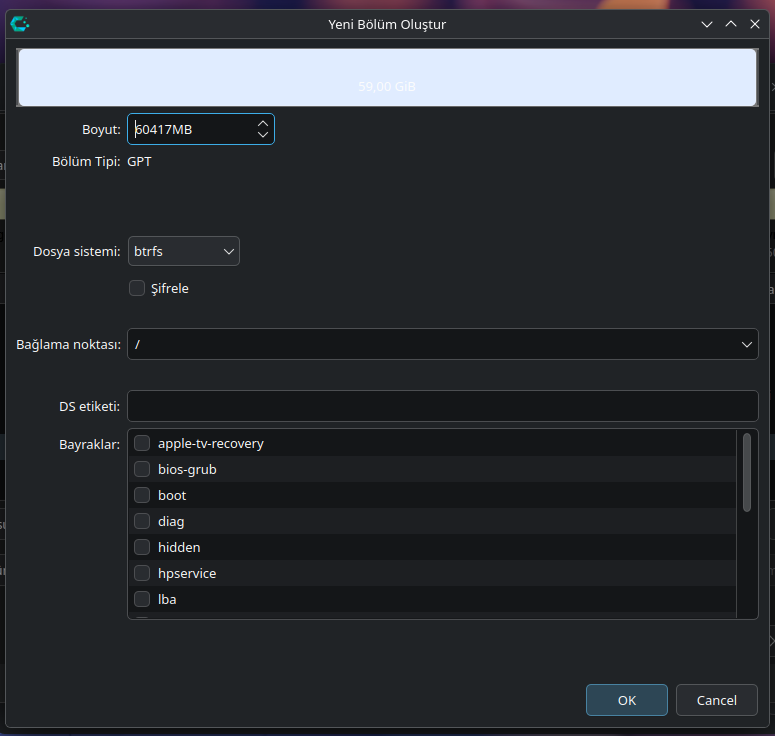Click the Cancel button
Screen dimensions: 775x736
tap(717, 700)
